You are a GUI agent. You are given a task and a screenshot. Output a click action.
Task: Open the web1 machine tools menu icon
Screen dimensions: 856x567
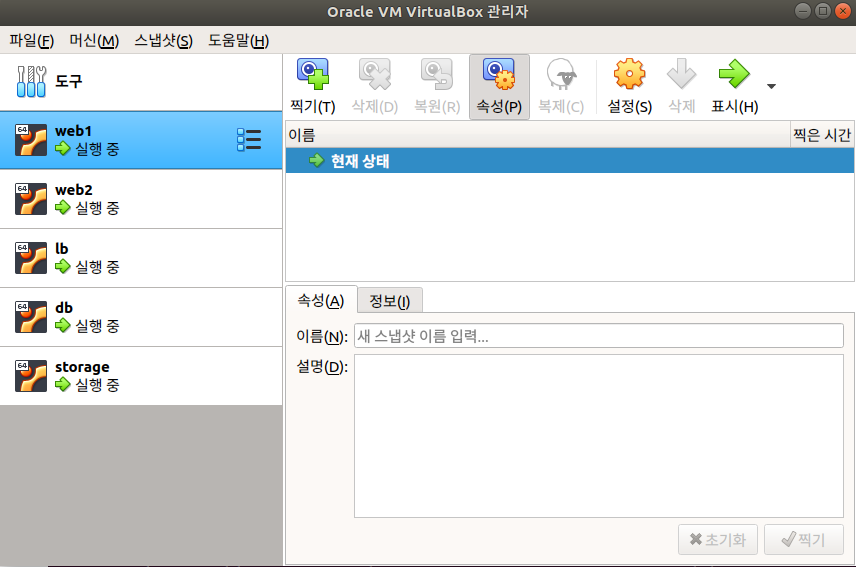point(249,140)
